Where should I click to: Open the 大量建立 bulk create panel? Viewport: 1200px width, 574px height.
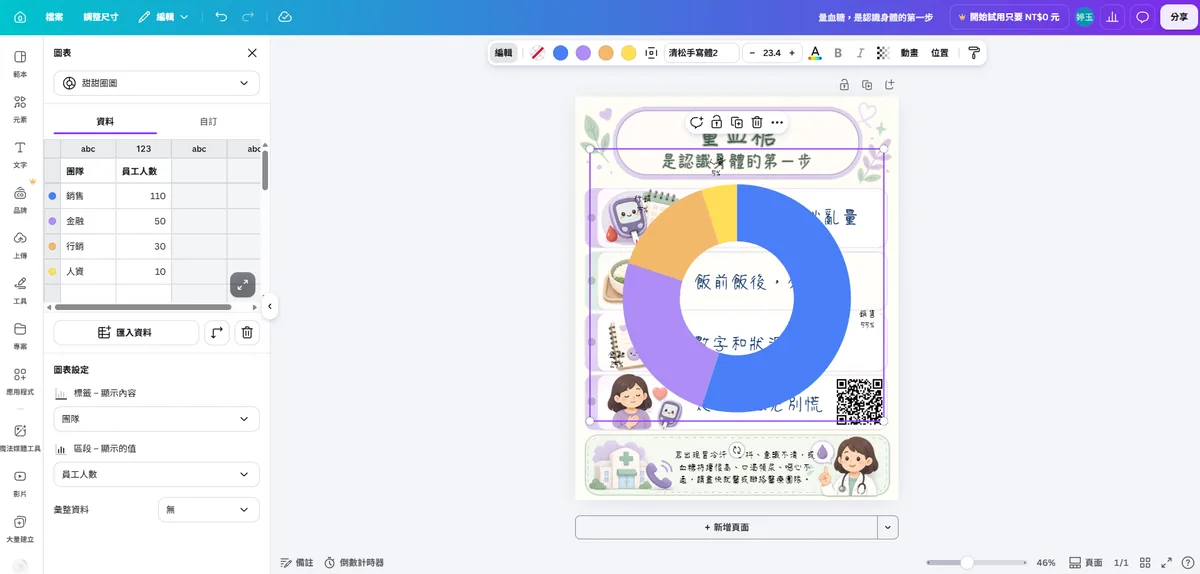pos(20,528)
